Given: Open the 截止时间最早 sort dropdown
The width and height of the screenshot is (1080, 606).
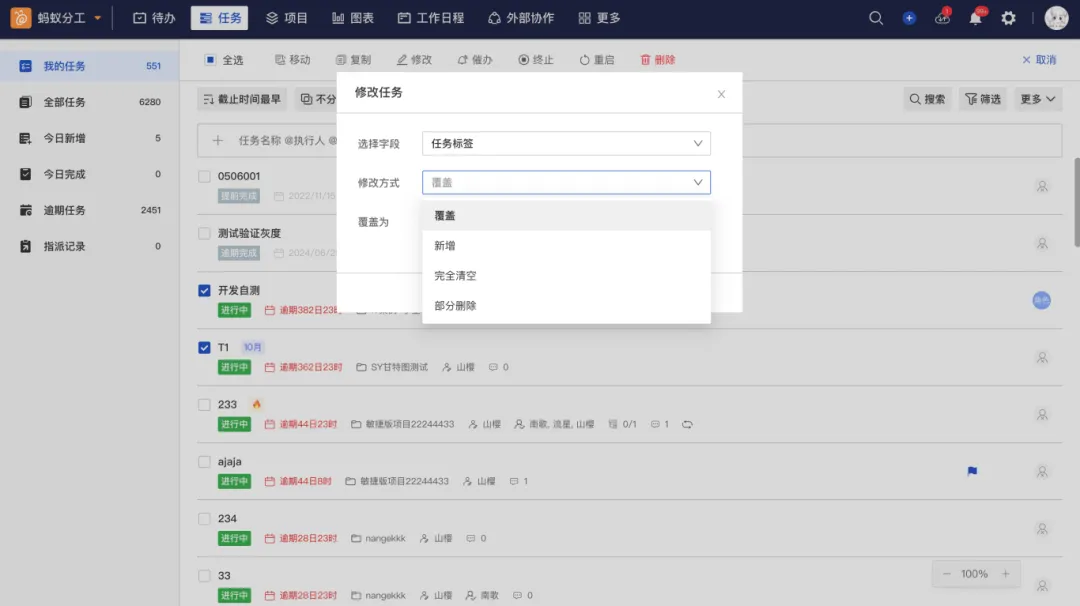Looking at the screenshot, I should click(242, 99).
